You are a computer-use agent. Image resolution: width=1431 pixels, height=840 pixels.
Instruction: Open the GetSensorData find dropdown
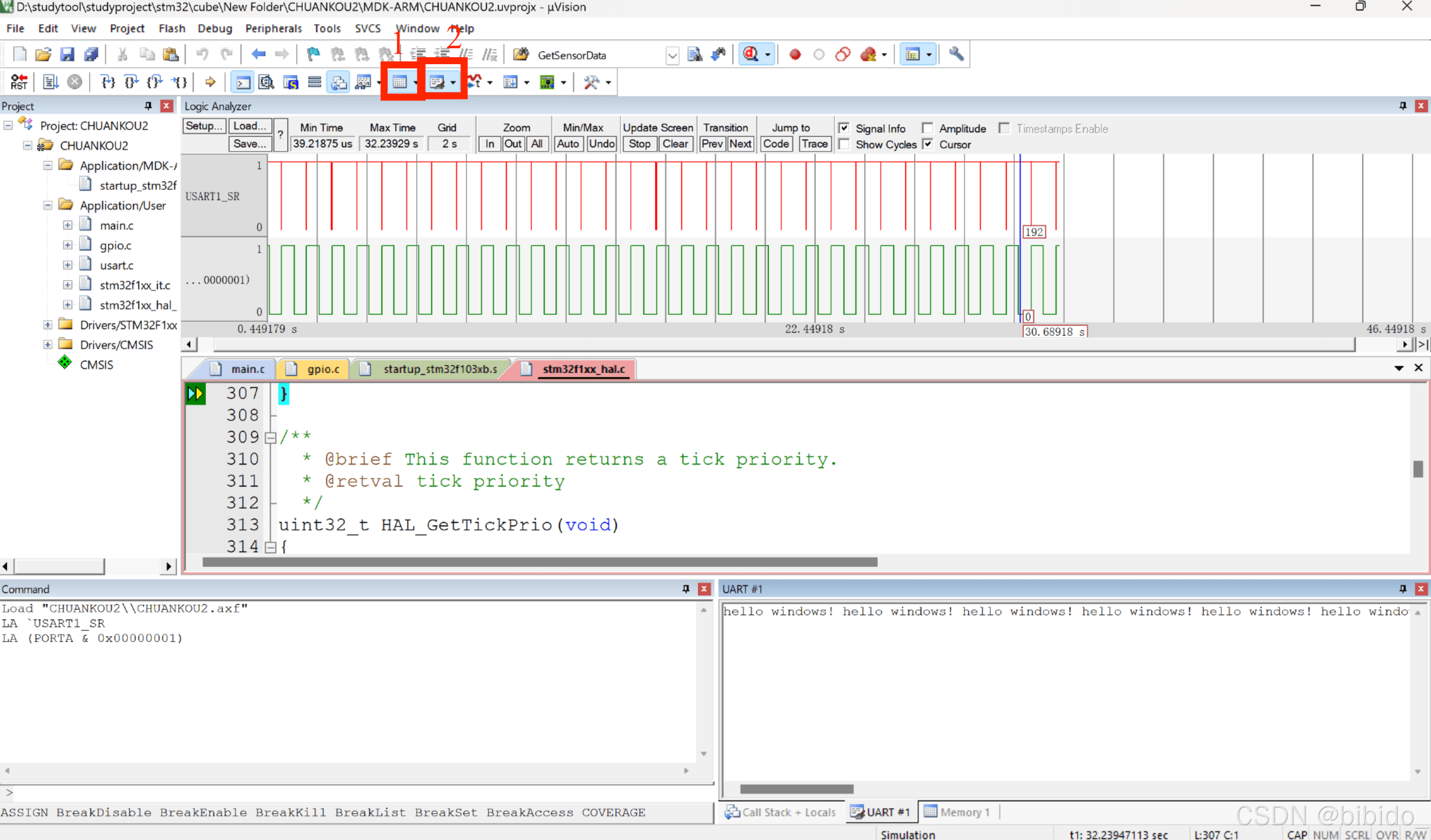click(672, 56)
